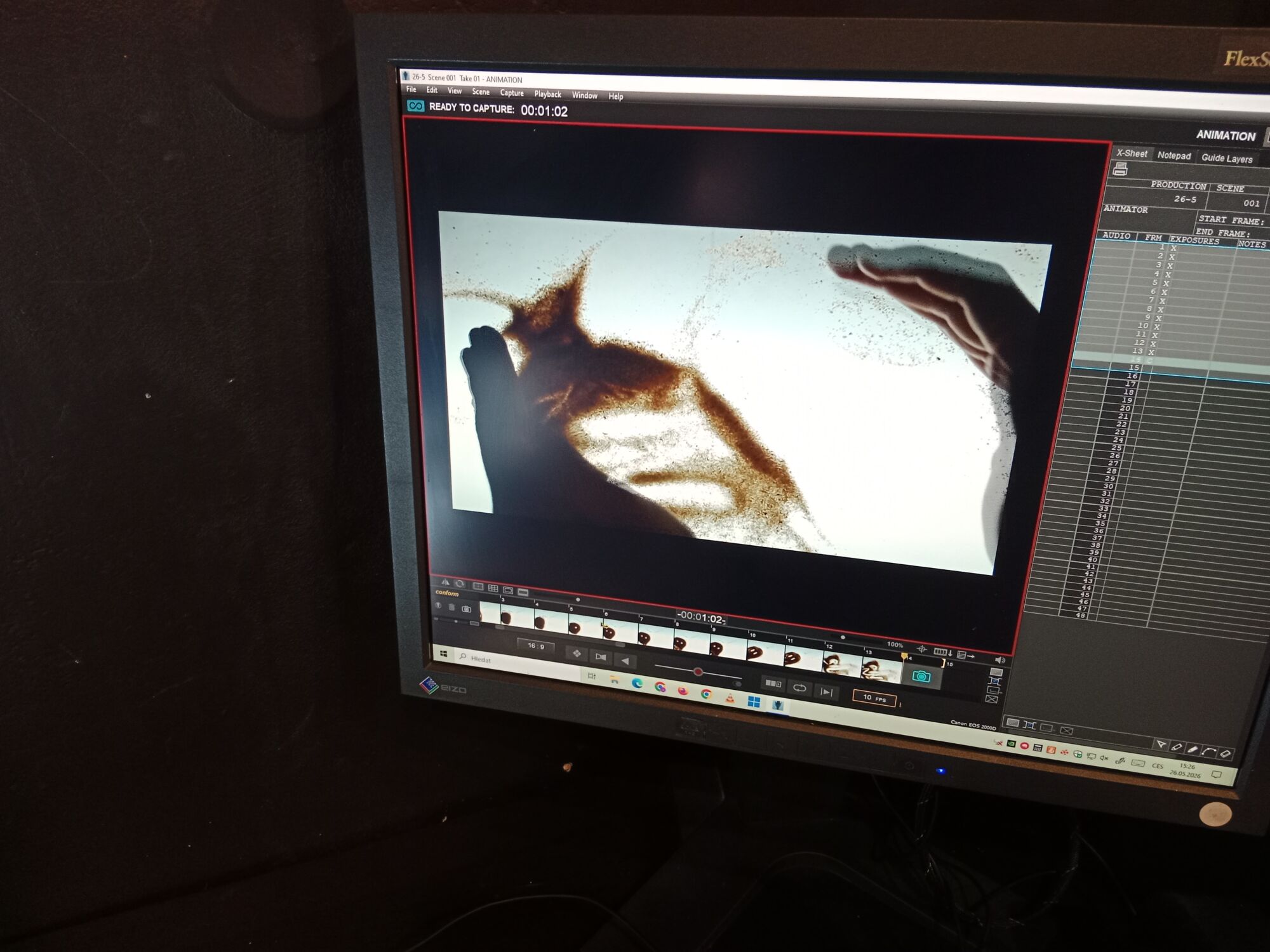This screenshot has height=952, width=1270.
Task: Click the crossed-box icon in the lower horizontal row
Action: pyautogui.click(x=1067, y=731)
